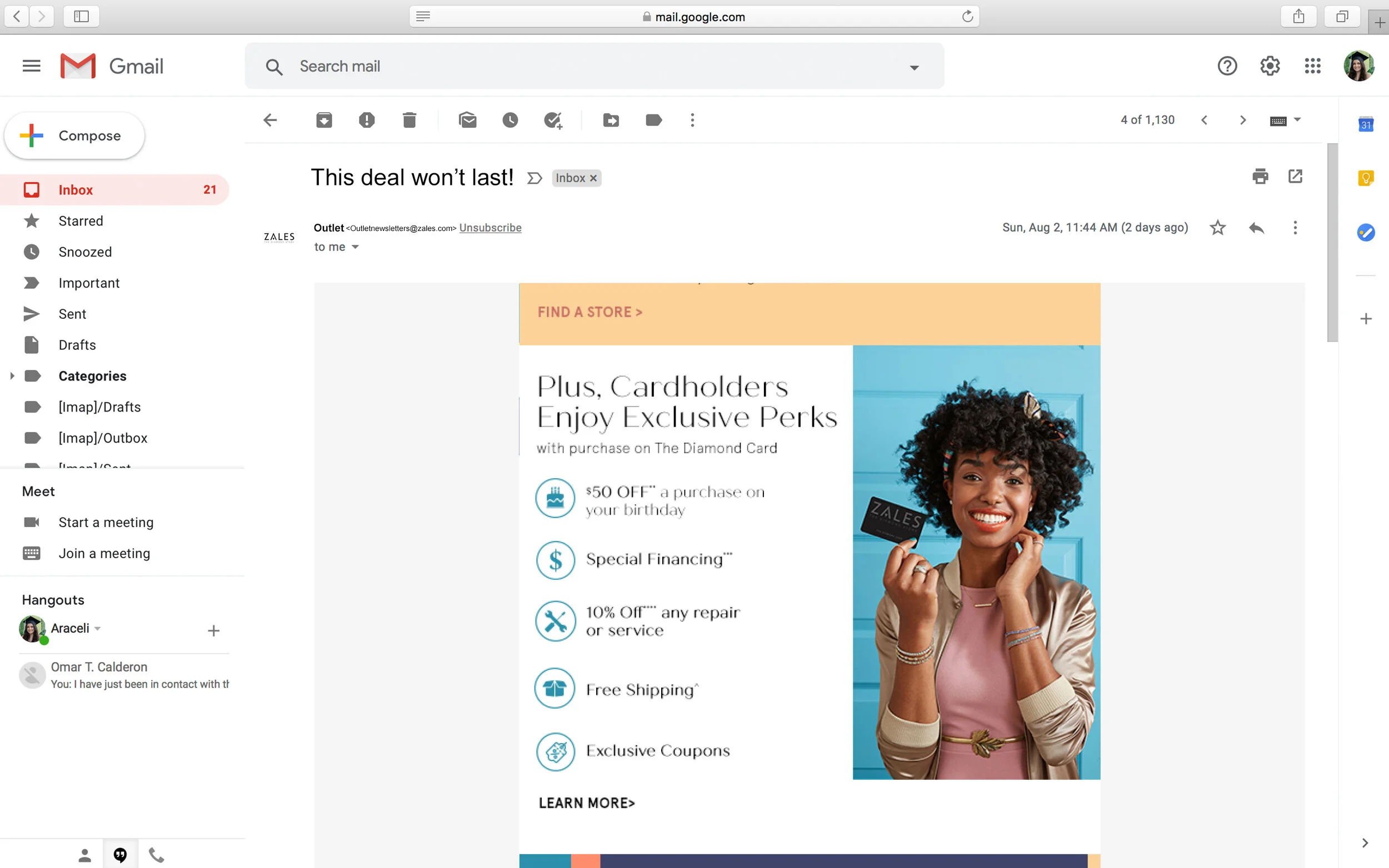Click the FIND A STORE link
Screen dimensions: 1389x868
pyautogui.click(x=589, y=312)
